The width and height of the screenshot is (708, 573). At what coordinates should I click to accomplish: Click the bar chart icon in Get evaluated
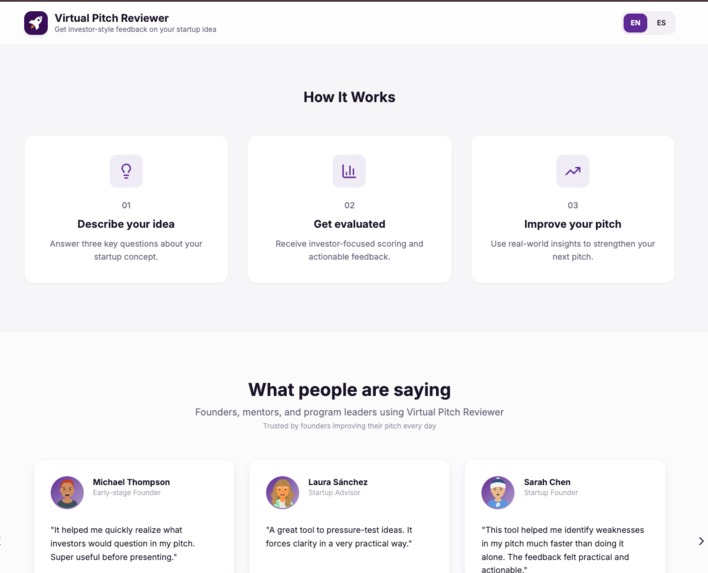[349, 171]
